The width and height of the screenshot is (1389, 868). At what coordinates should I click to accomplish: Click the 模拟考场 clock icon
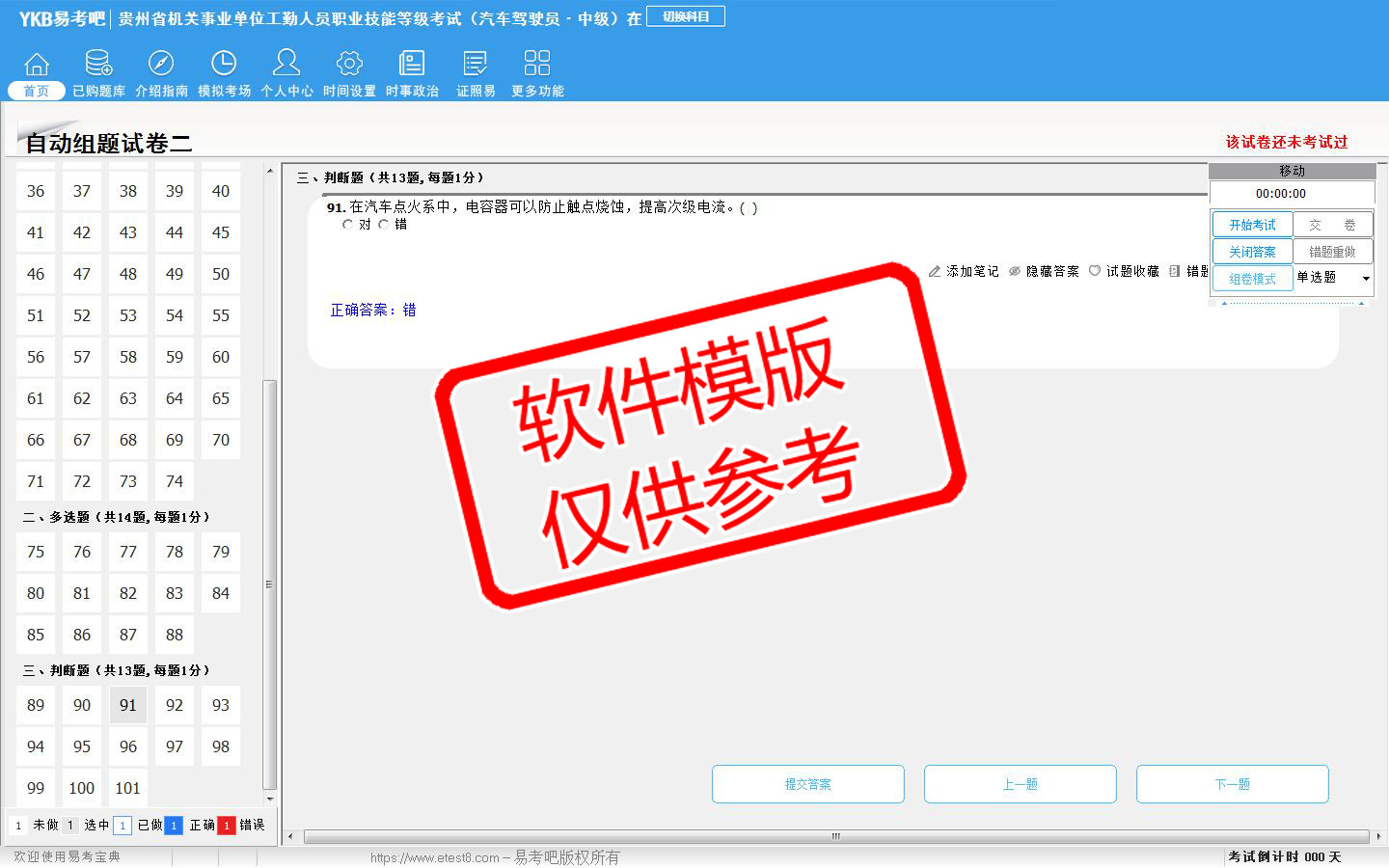[x=224, y=65]
